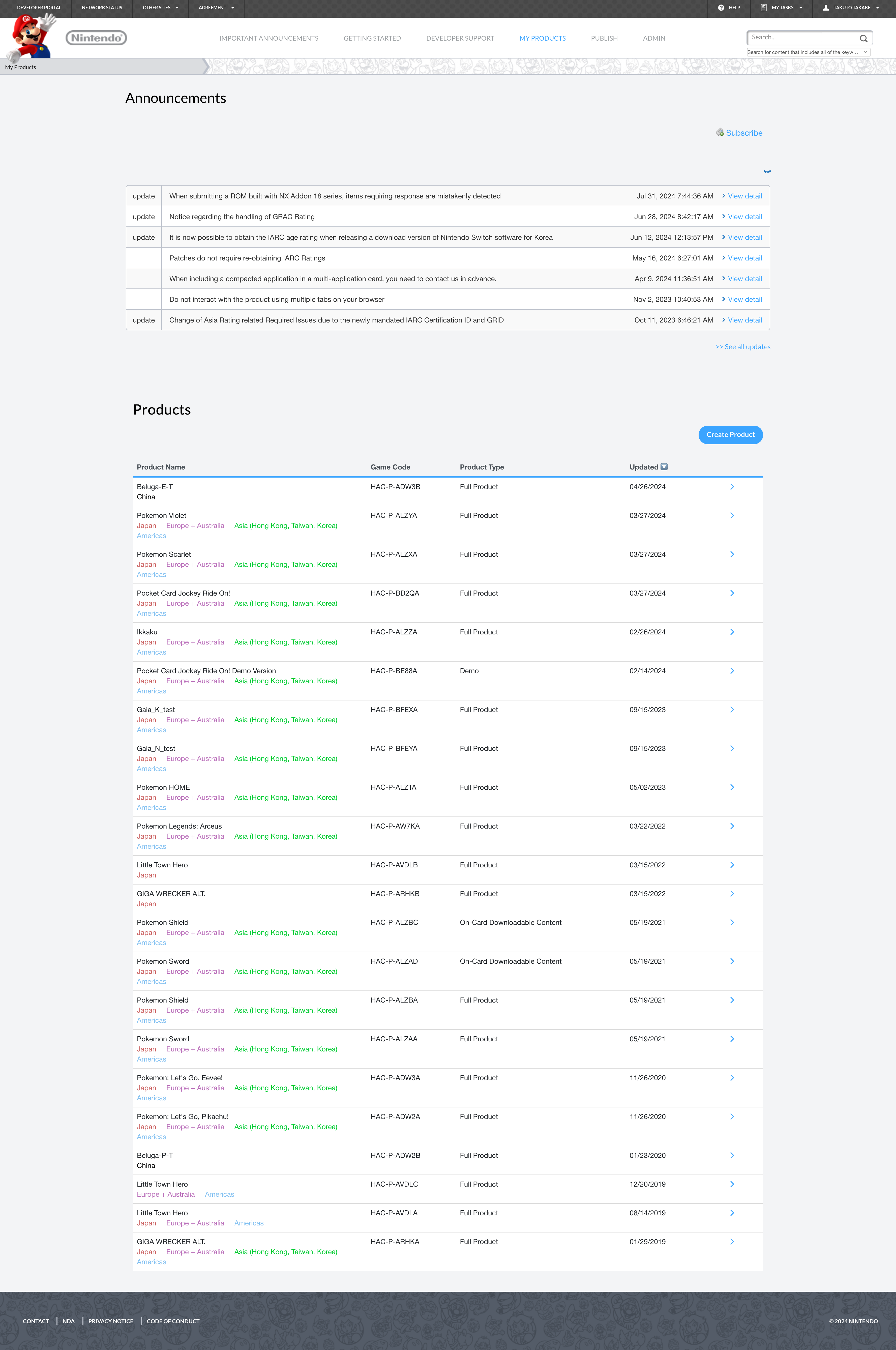Click the arrow for HAC-P-BD2QA row
The image size is (896, 1350).
(732, 593)
